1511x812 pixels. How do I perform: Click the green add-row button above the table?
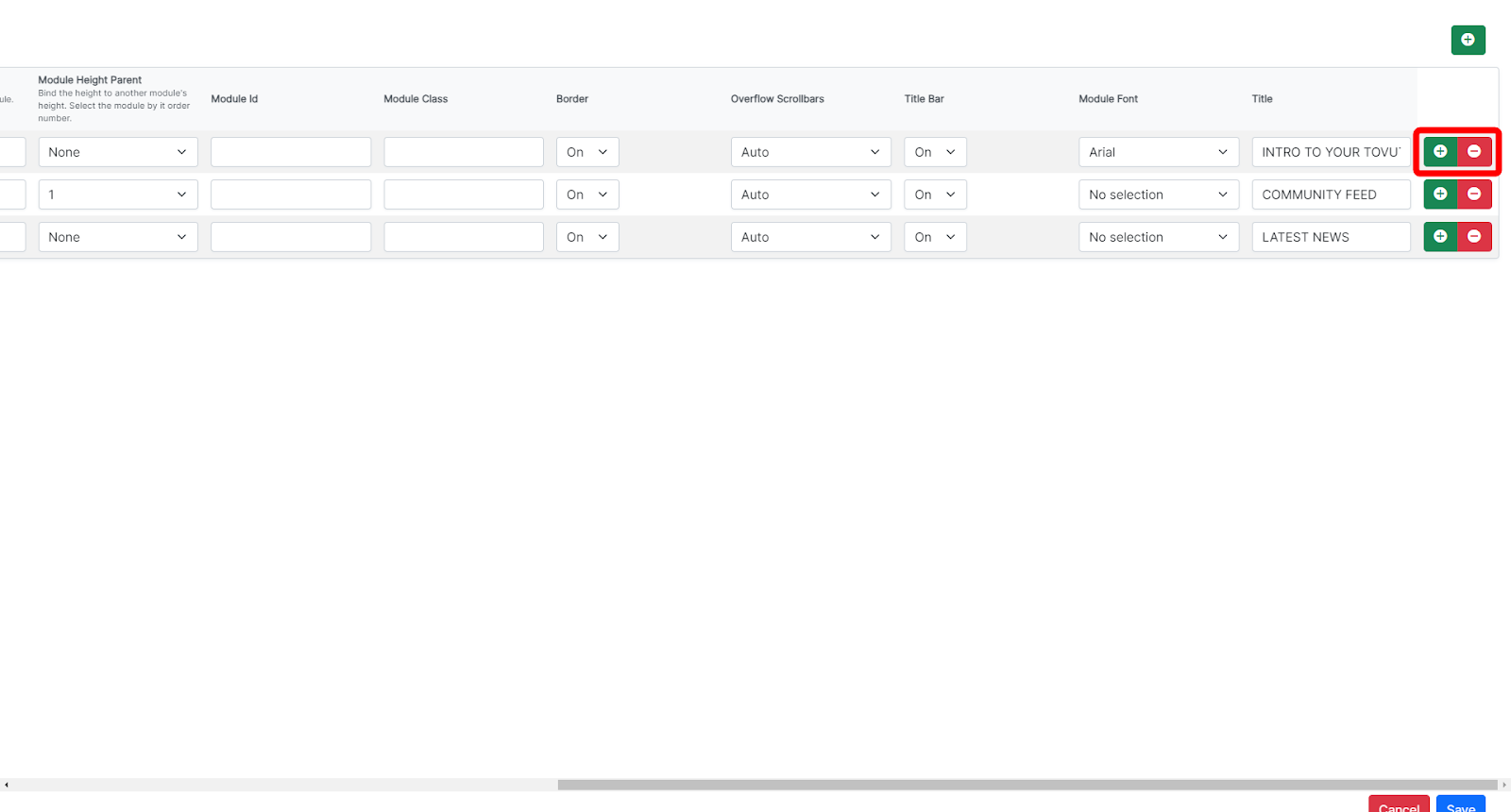point(1468,40)
